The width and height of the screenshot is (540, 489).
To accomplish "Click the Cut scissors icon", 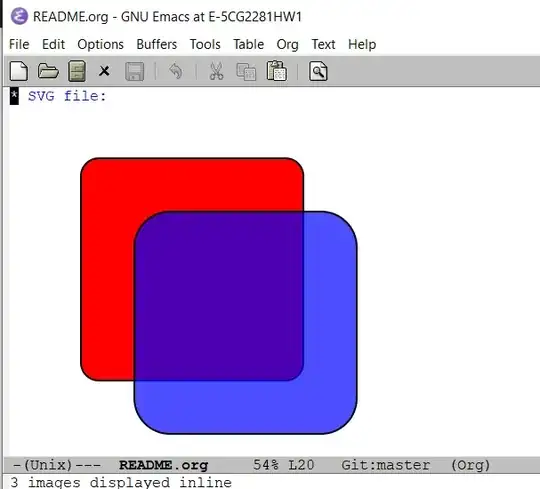I will click(217, 71).
